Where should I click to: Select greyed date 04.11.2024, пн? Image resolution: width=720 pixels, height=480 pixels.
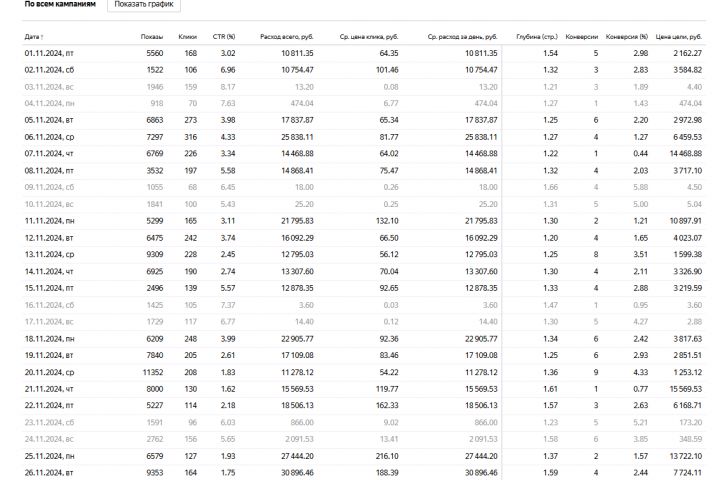point(49,103)
